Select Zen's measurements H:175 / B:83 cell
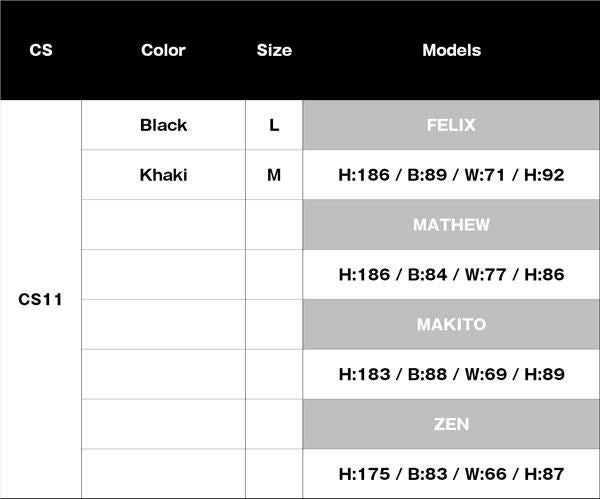The image size is (600, 499). tap(451, 474)
